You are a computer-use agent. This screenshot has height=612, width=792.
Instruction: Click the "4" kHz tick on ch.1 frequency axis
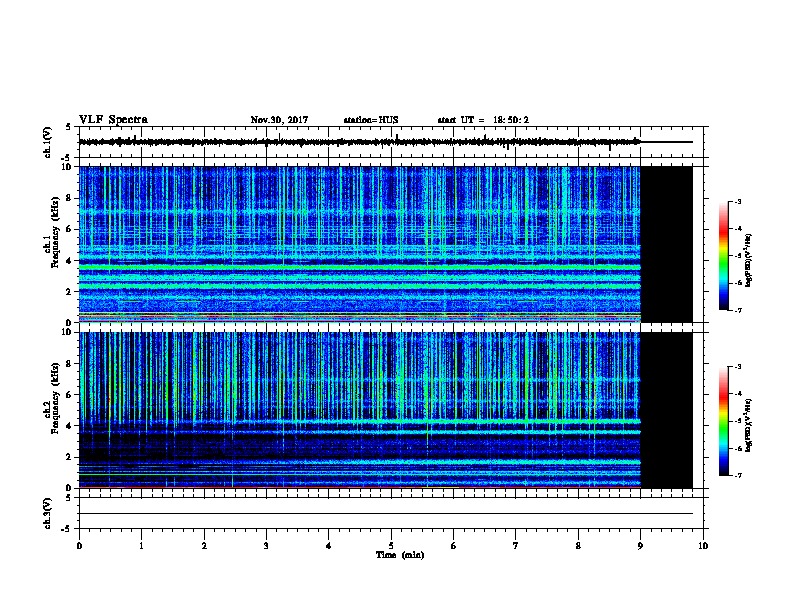69,261
